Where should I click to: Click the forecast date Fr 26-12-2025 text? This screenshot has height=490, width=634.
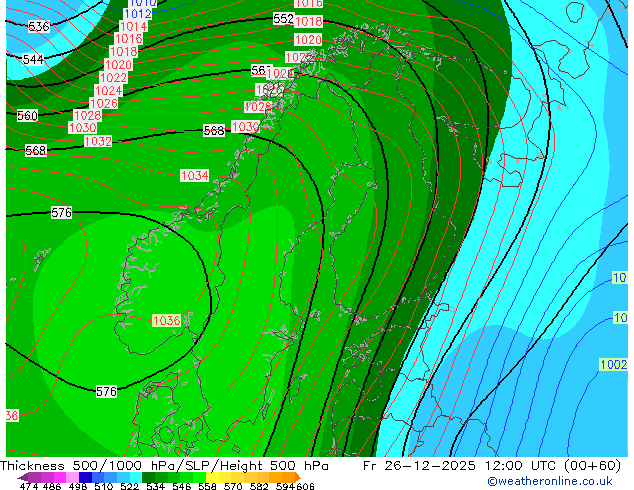419,466
